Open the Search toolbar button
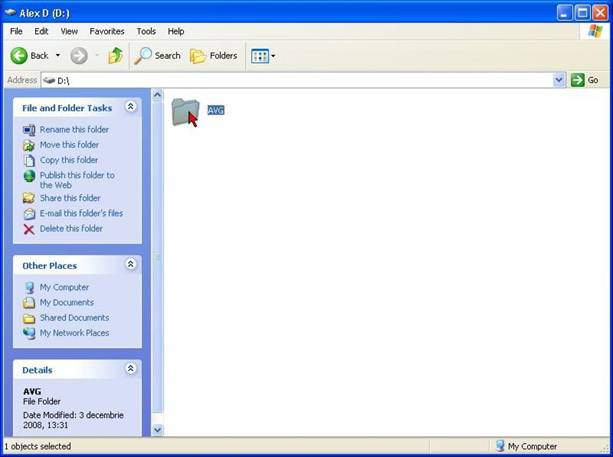Screen dimensions: 613x457 [x=158, y=56]
